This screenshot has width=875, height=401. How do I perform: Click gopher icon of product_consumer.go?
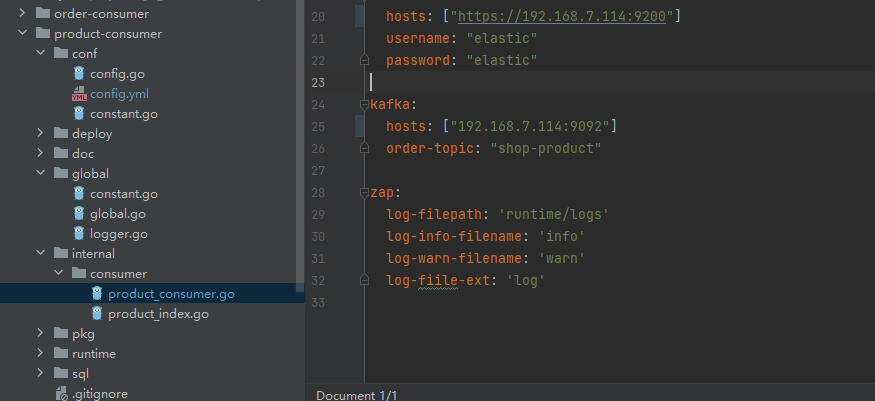97,293
